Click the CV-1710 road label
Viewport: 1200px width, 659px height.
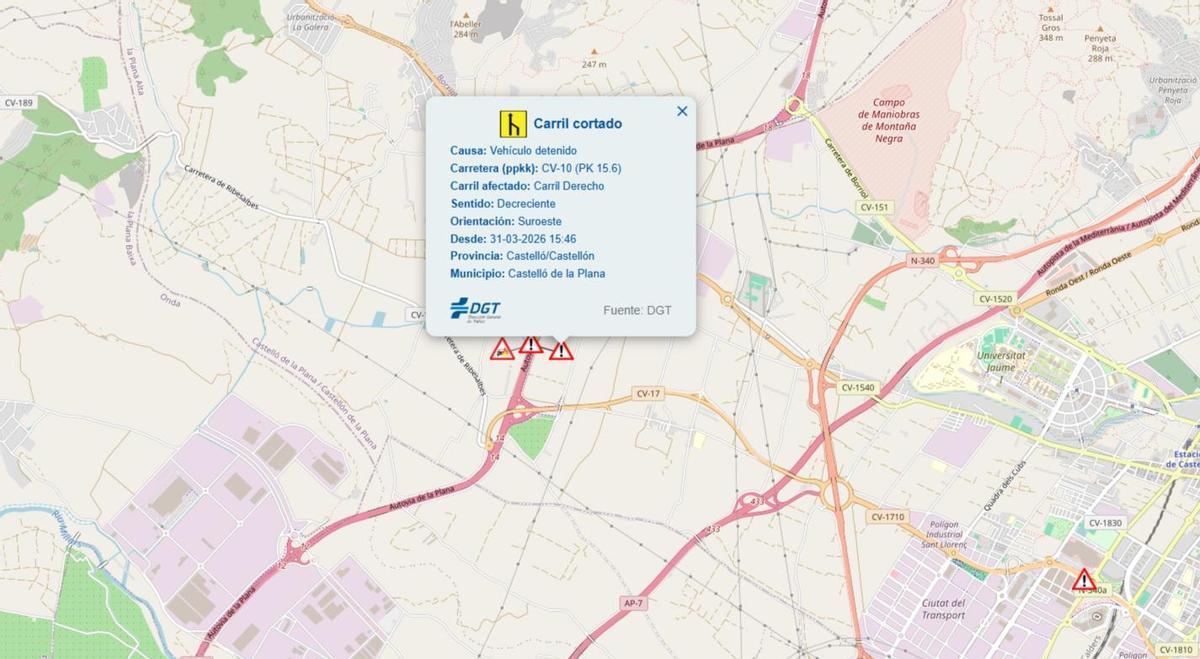(887, 517)
